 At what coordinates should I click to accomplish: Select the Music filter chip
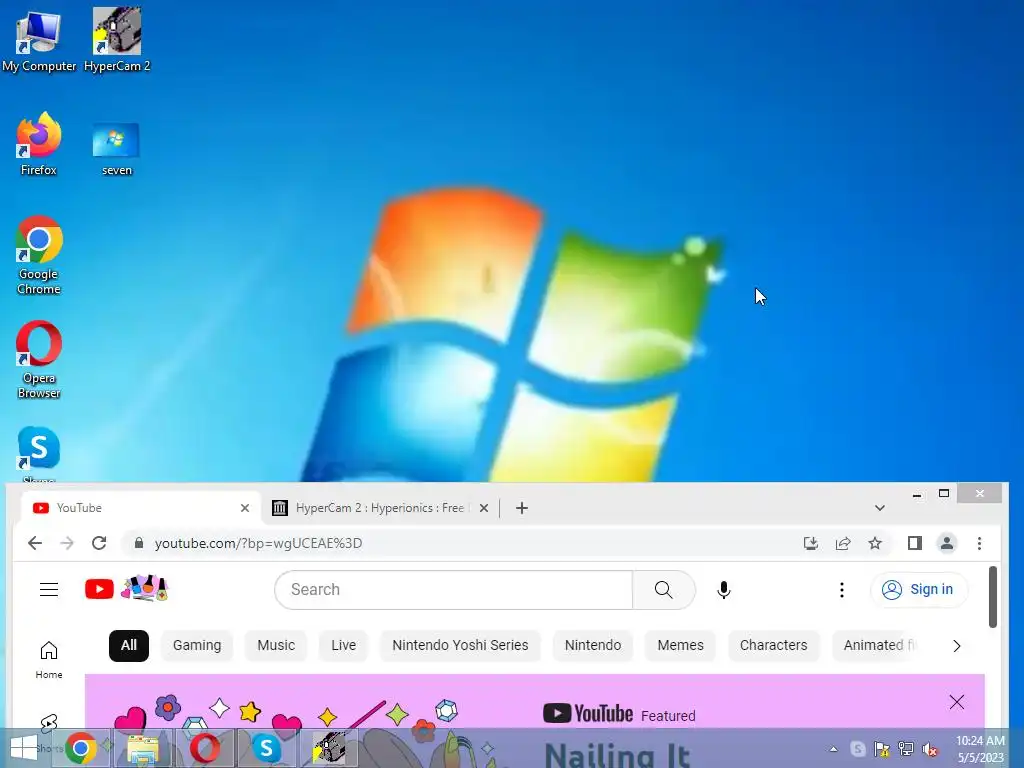coord(276,645)
